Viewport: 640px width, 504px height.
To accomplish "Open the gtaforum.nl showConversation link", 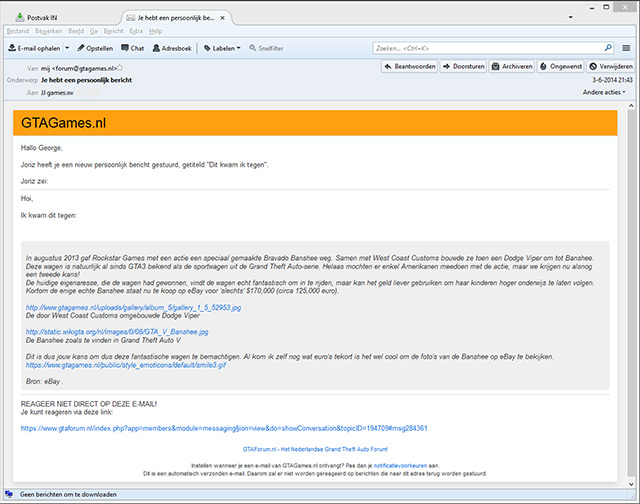I will (x=224, y=428).
